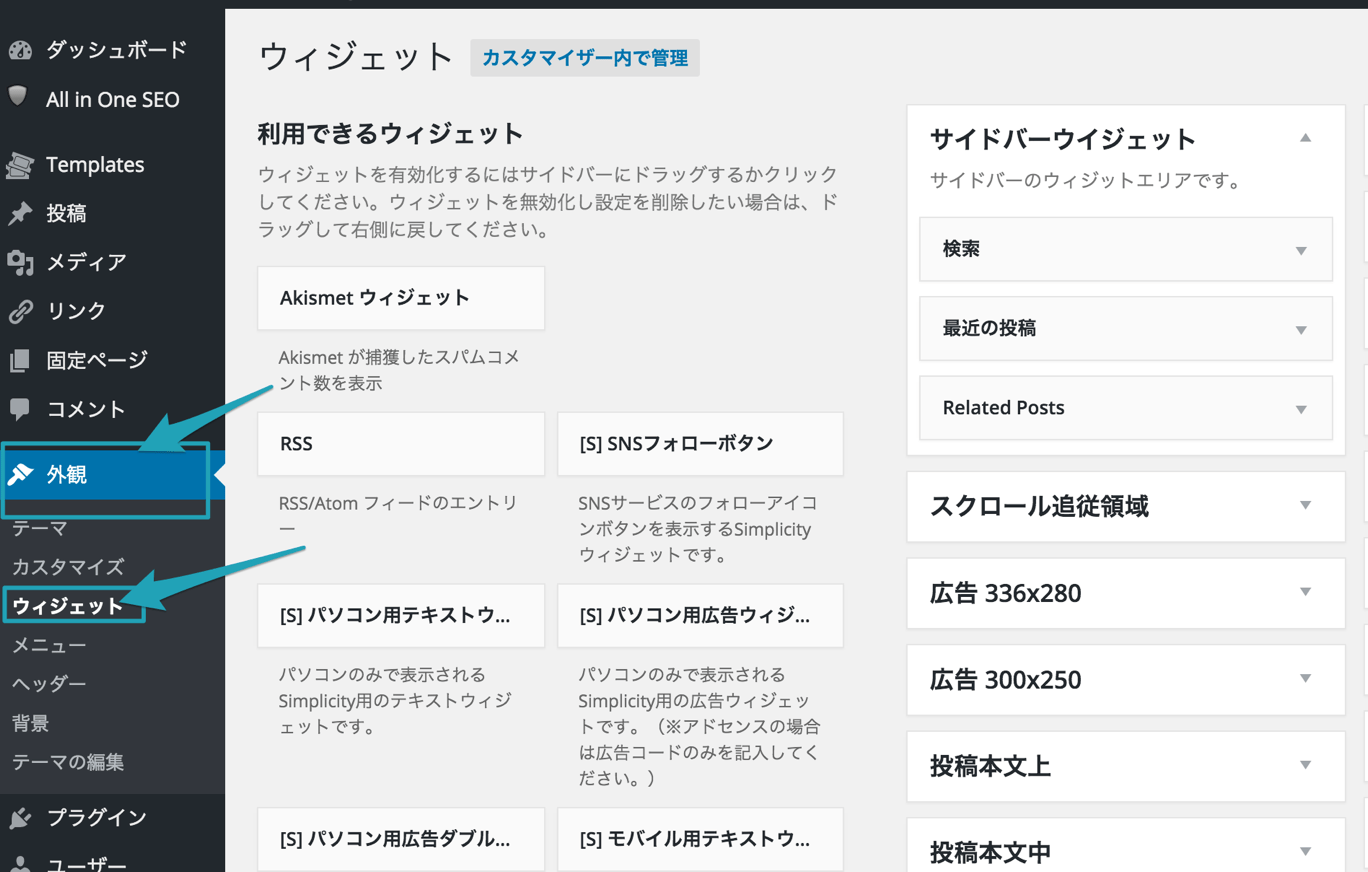Click the Related Posts widget title
The width and height of the screenshot is (1368, 872).
[1003, 408]
